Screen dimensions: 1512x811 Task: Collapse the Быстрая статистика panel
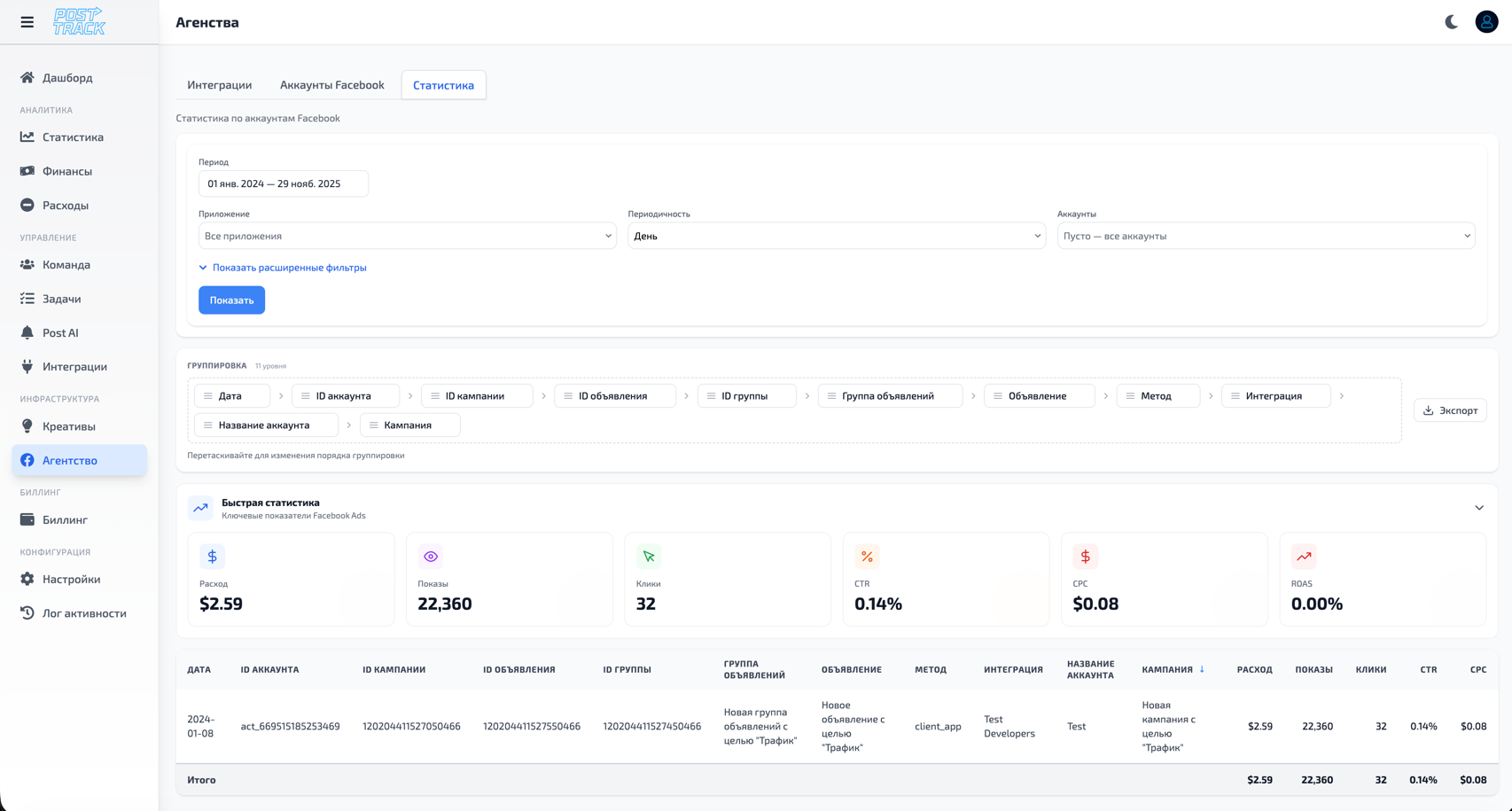(x=1478, y=508)
